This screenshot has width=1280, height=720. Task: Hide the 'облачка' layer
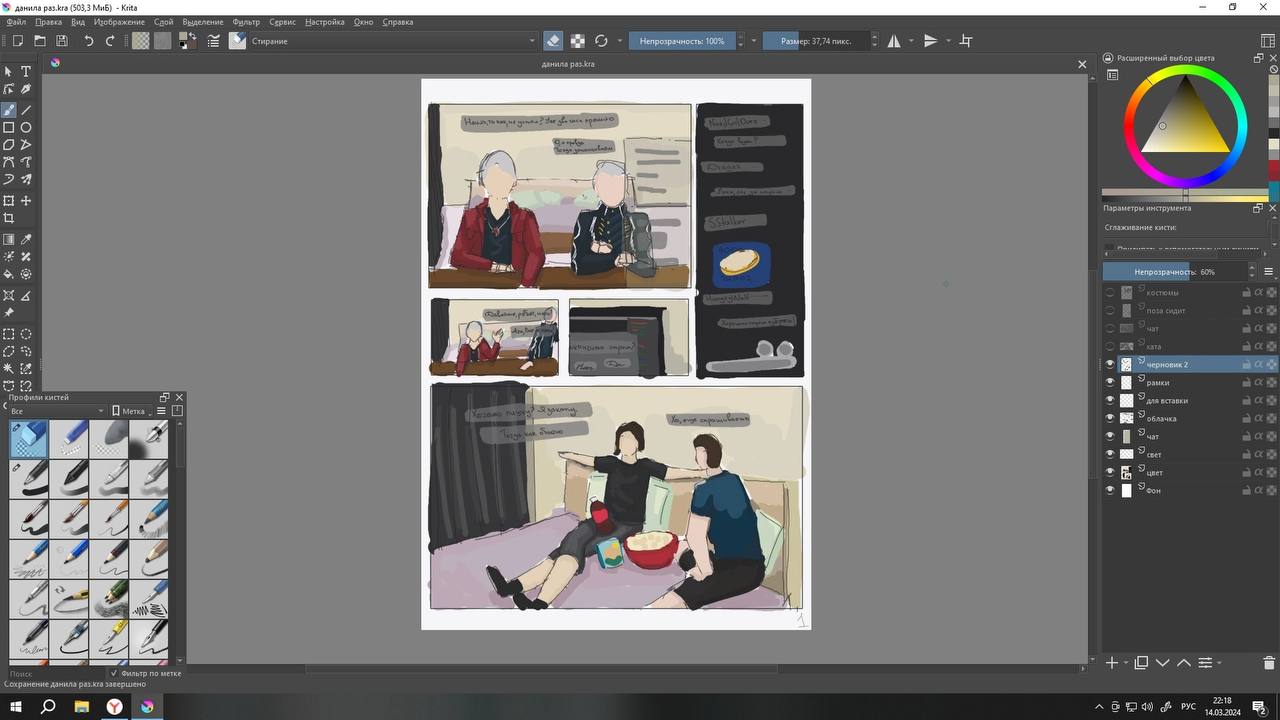[x=1110, y=418]
